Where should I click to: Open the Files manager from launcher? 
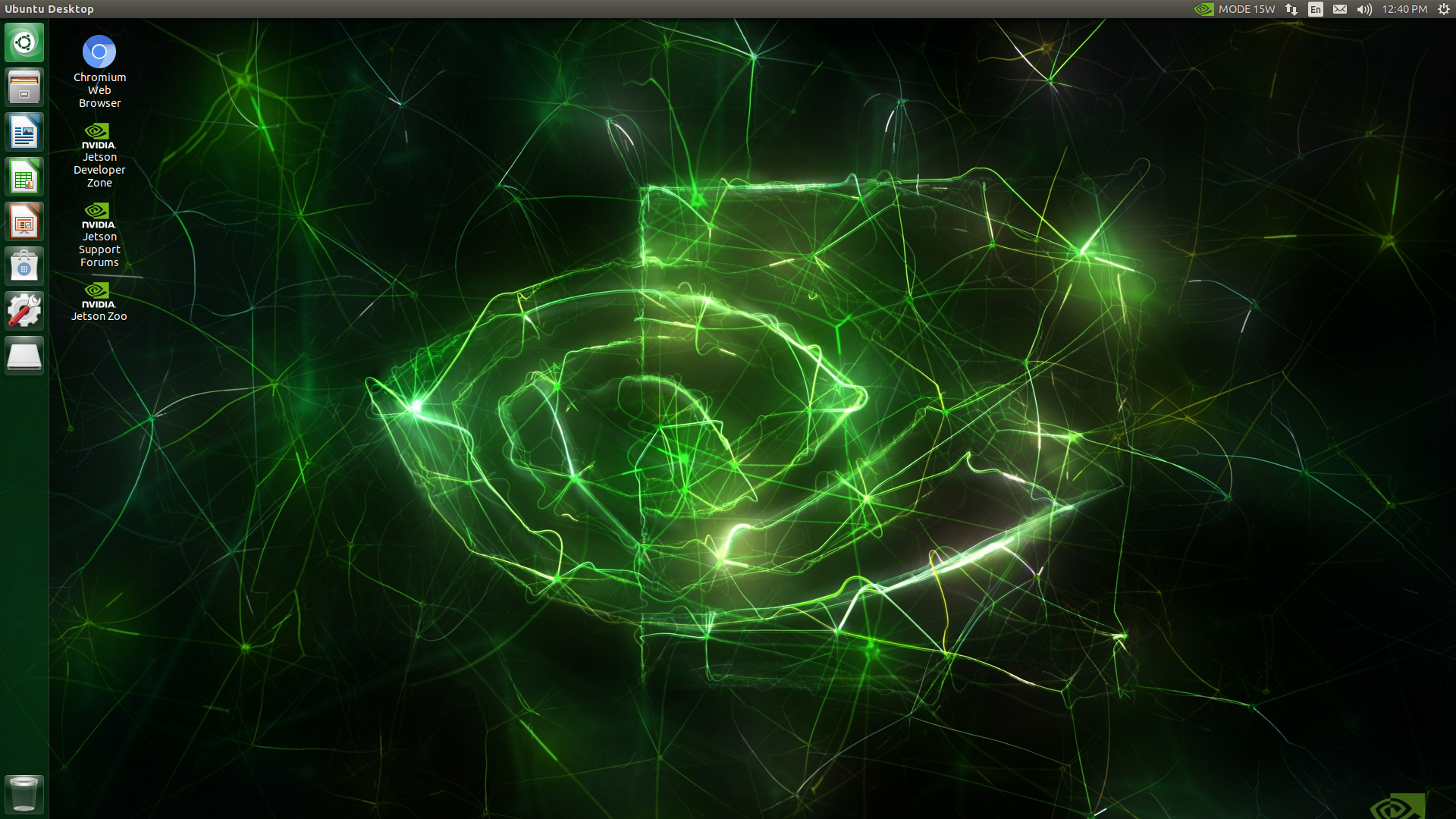pos(24,87)
